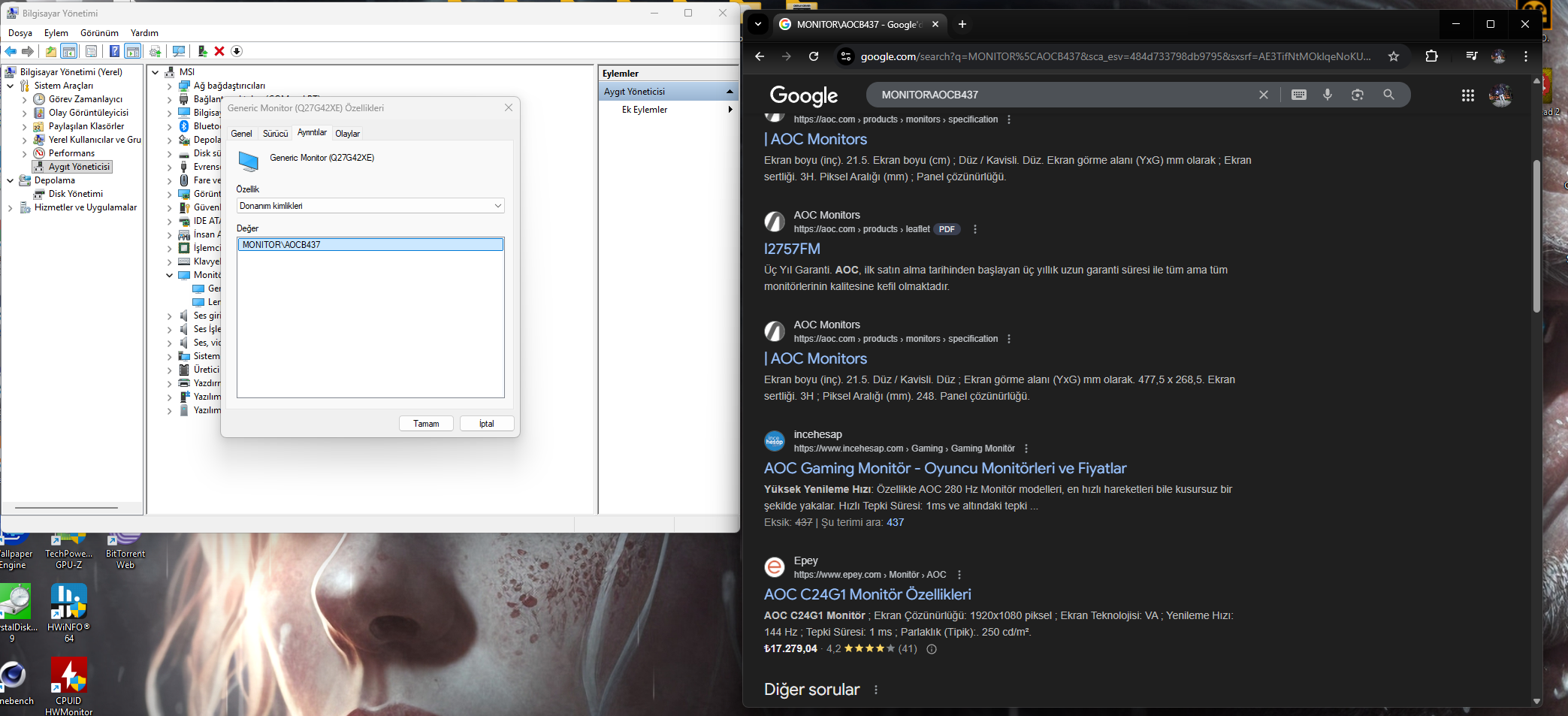Click the blue Help question mark icon
This screenshot has height=716, width=1568.
click(114, 51)
